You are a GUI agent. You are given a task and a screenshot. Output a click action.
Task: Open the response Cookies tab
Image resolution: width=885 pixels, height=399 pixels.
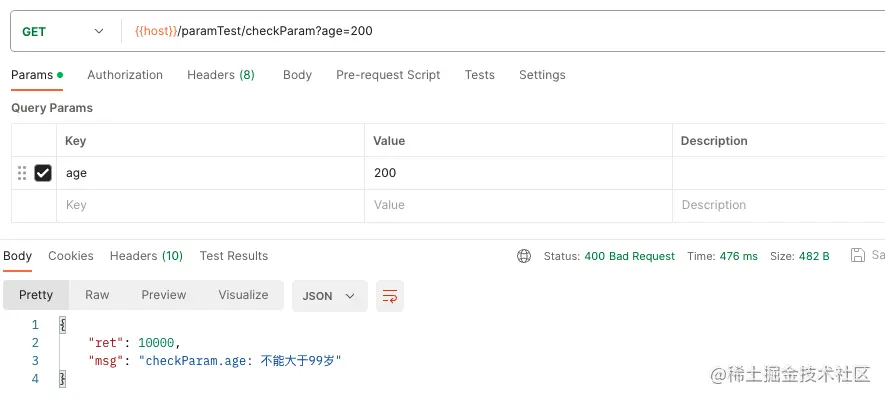(x=71, y=256)
